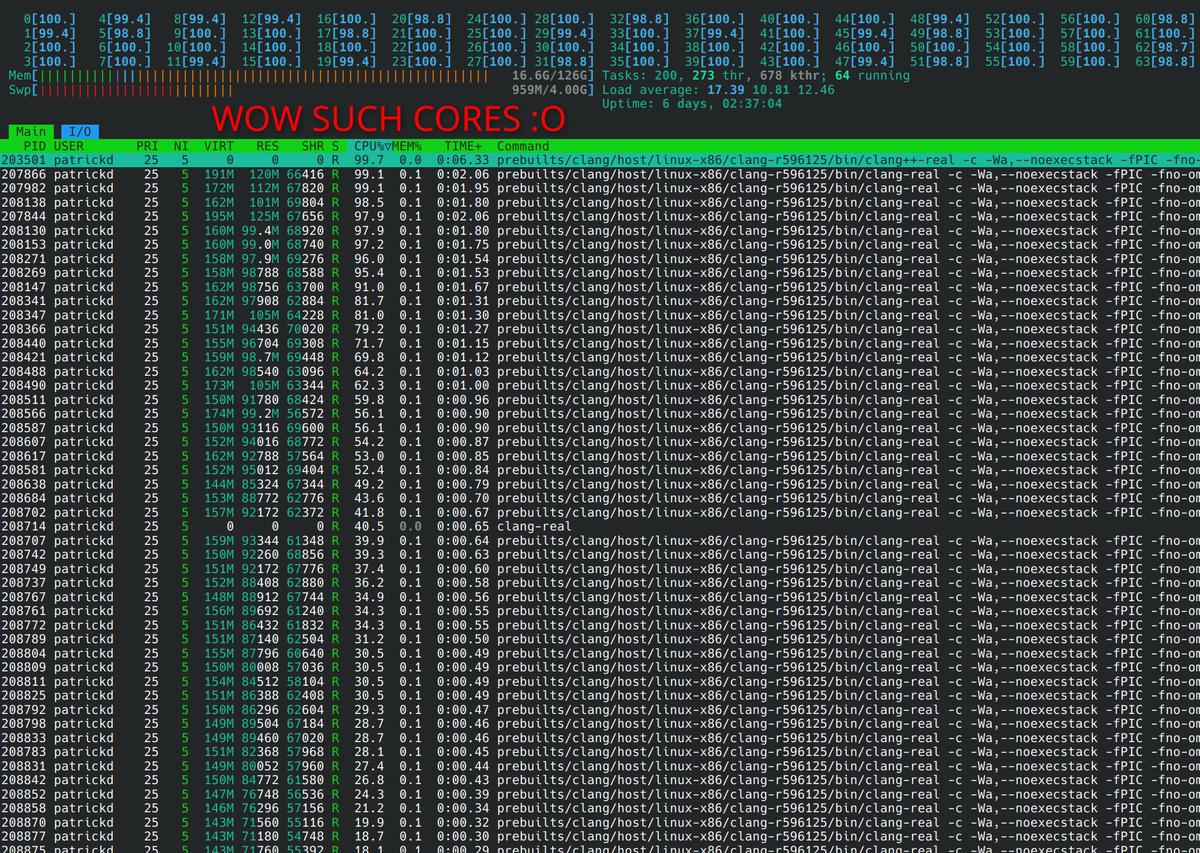Click the NI column header

180,146
